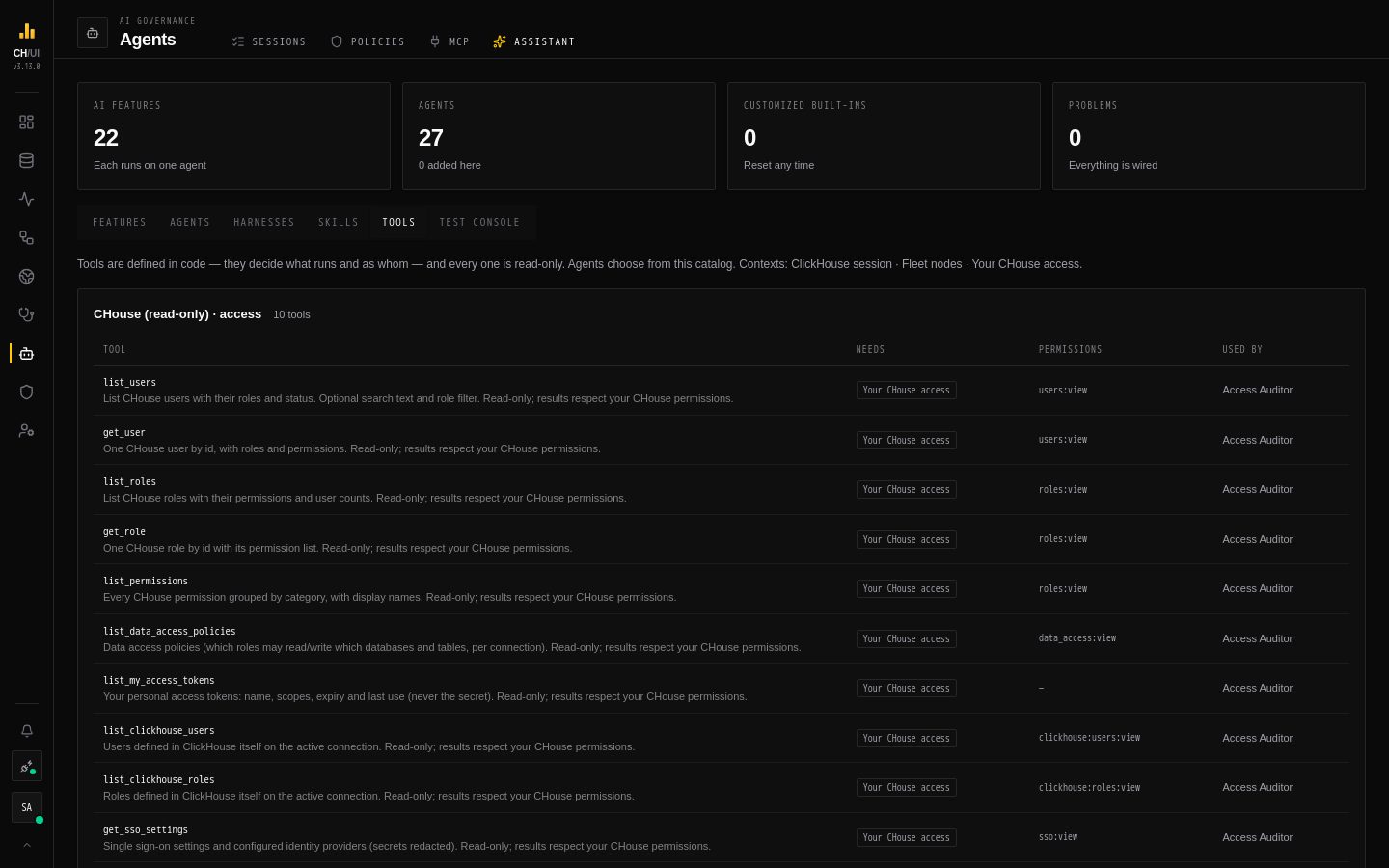Click the get_role tool name
This screenshot has width=1389, height=868.
click(x=124, y=532)
